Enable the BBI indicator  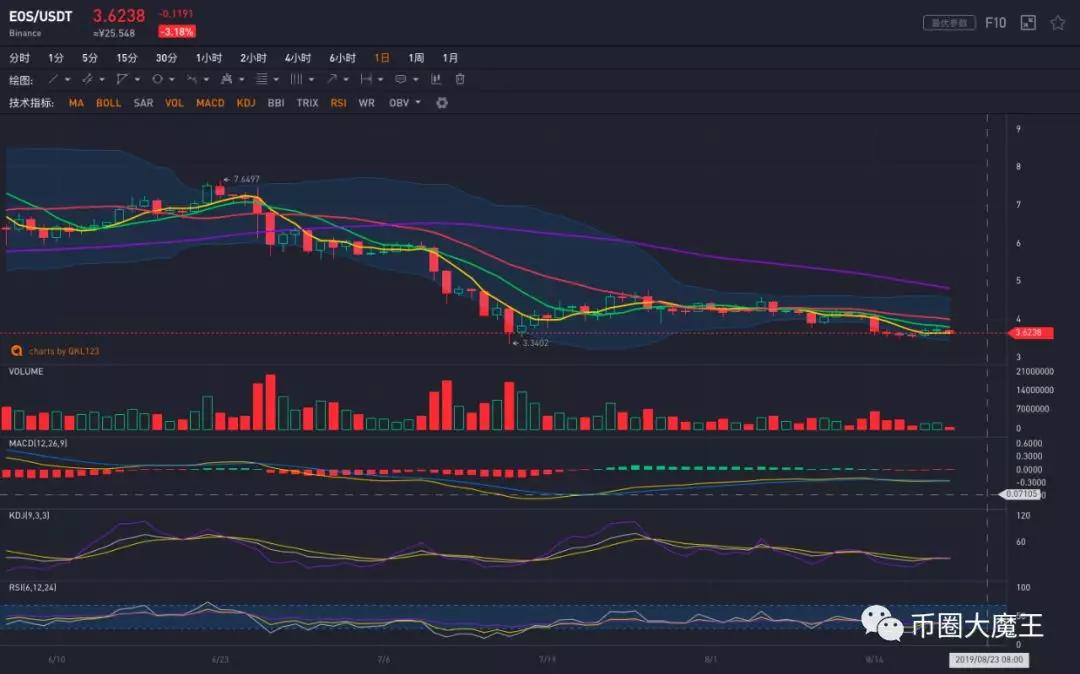[276, 103]
